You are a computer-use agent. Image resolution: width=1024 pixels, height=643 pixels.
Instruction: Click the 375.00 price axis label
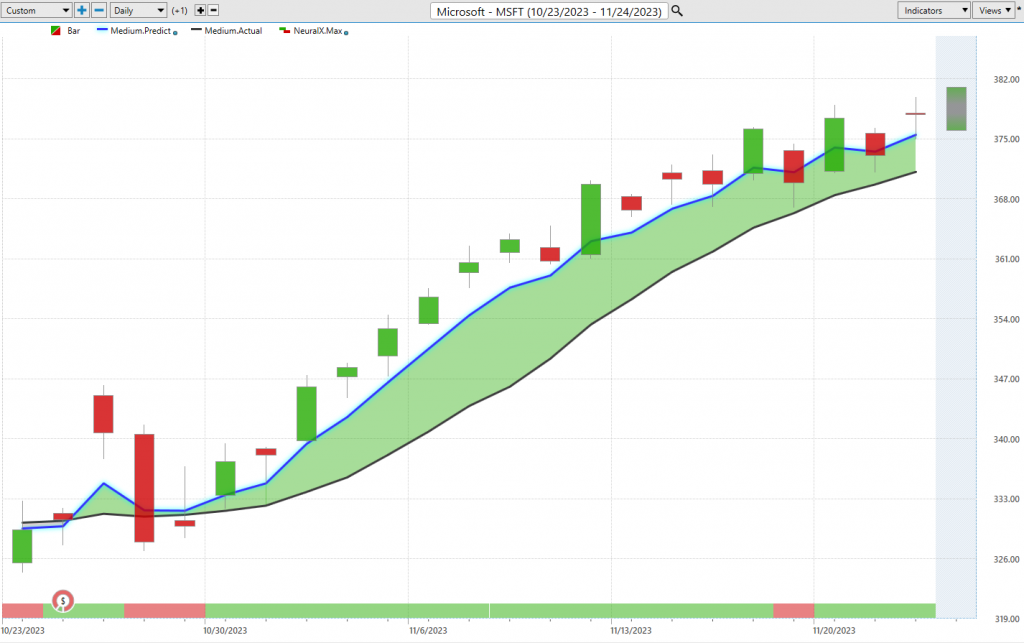tap(1006, 139)
